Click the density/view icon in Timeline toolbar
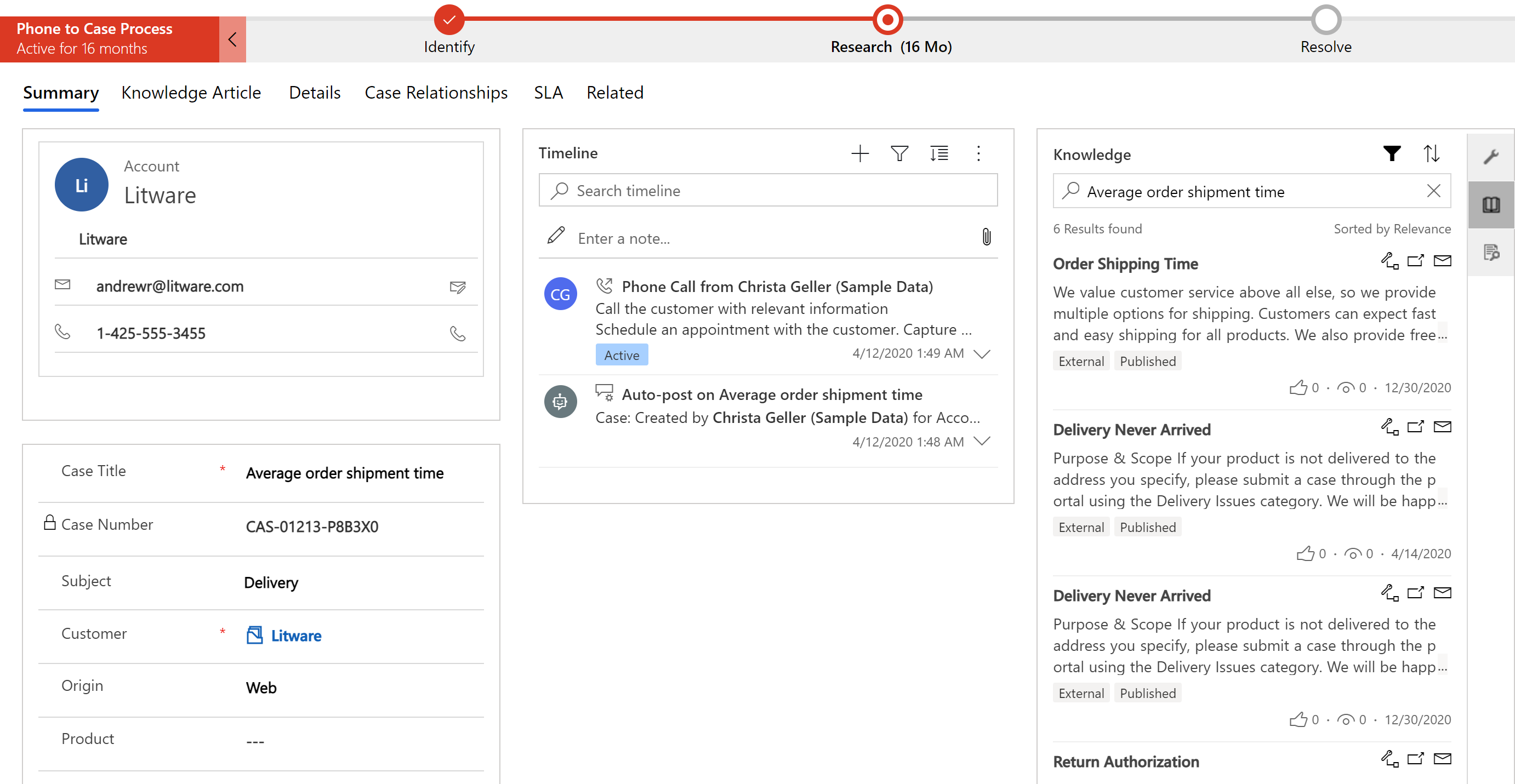This screenshot has width=1515, height=784. 940,153
